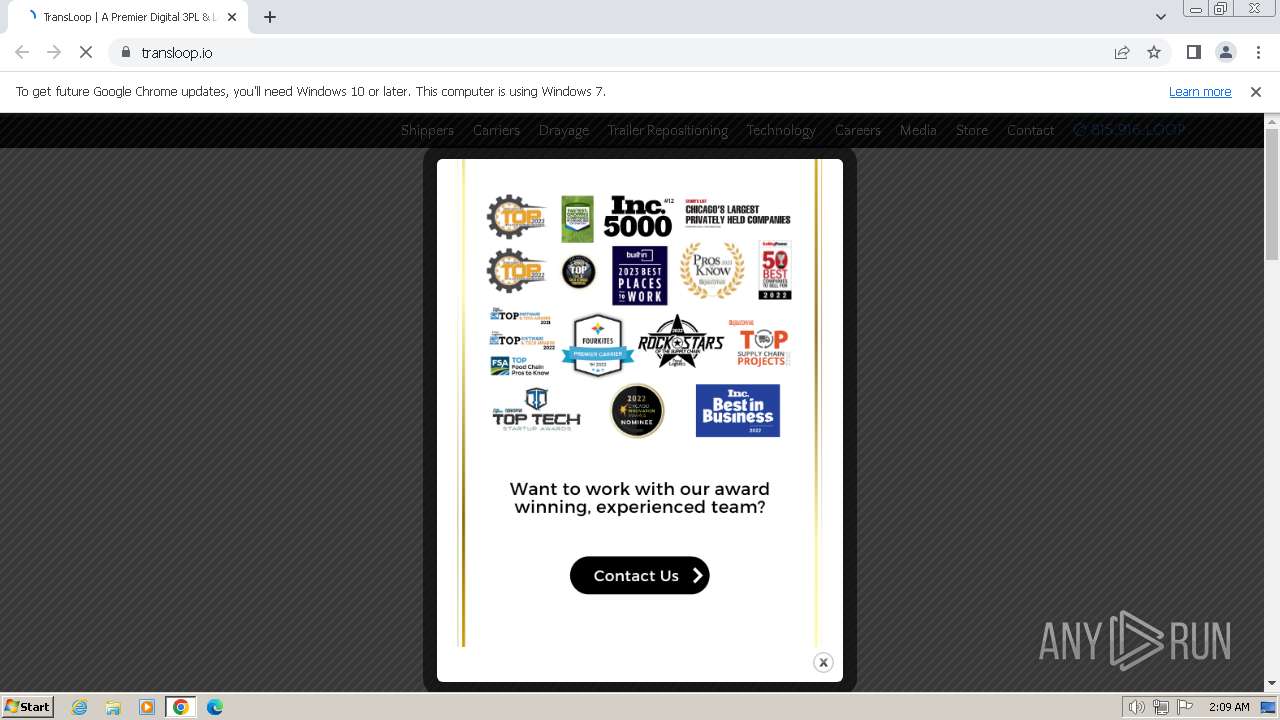Close the TransLoop tab
This screenshot has width=1280, height=720.
(x=232, y=17)
